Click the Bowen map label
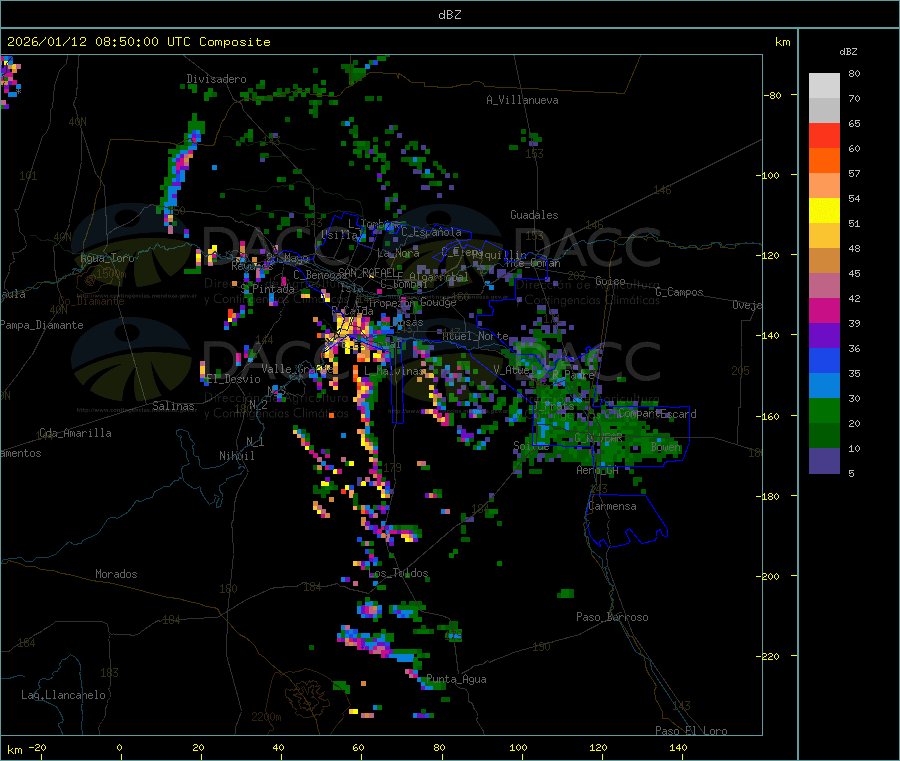900x761 pixels. [666, 446]
